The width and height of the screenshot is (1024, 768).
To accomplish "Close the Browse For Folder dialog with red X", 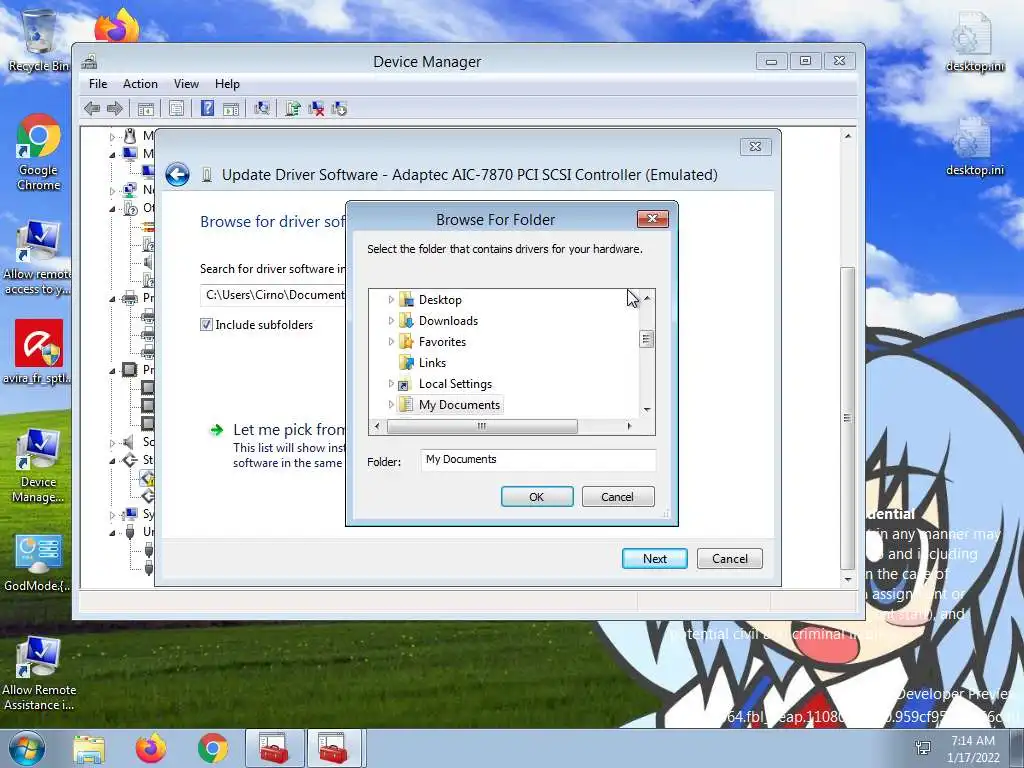I will (652, 219).
